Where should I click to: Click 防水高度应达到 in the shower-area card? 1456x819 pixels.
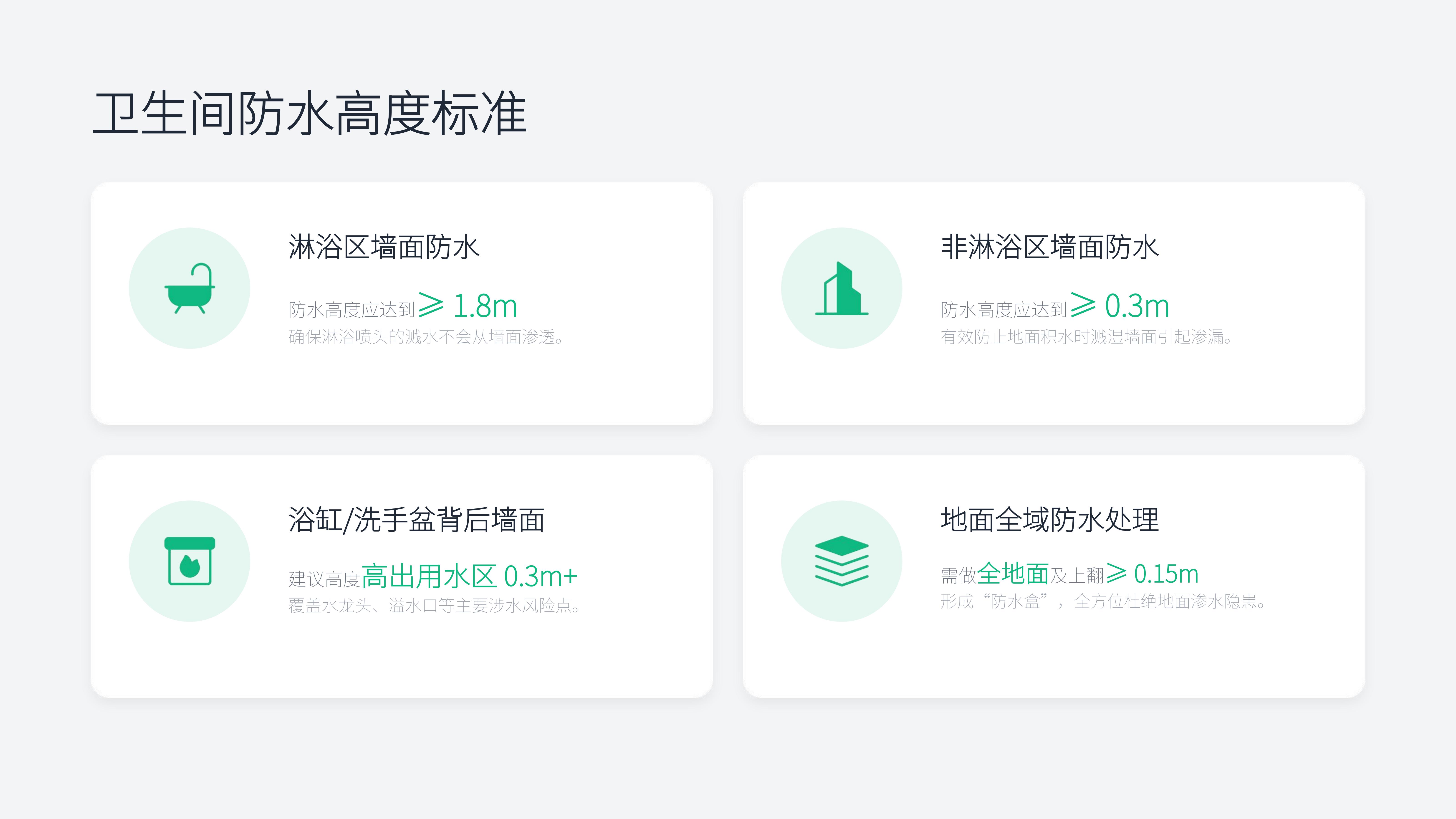pyautogui.click(x=351, y=310)
